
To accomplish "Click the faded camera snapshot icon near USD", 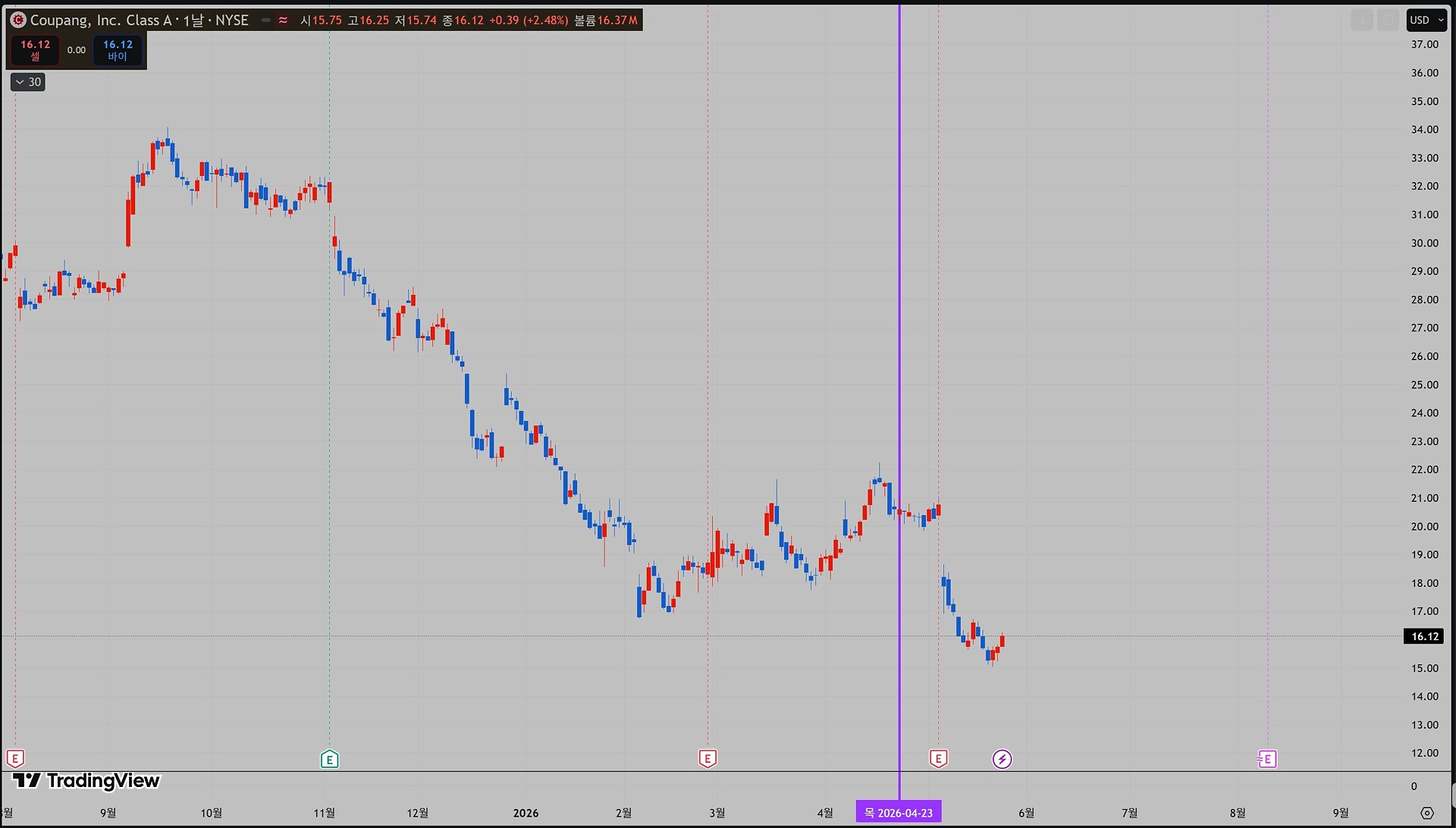I will coord(1388,20).
